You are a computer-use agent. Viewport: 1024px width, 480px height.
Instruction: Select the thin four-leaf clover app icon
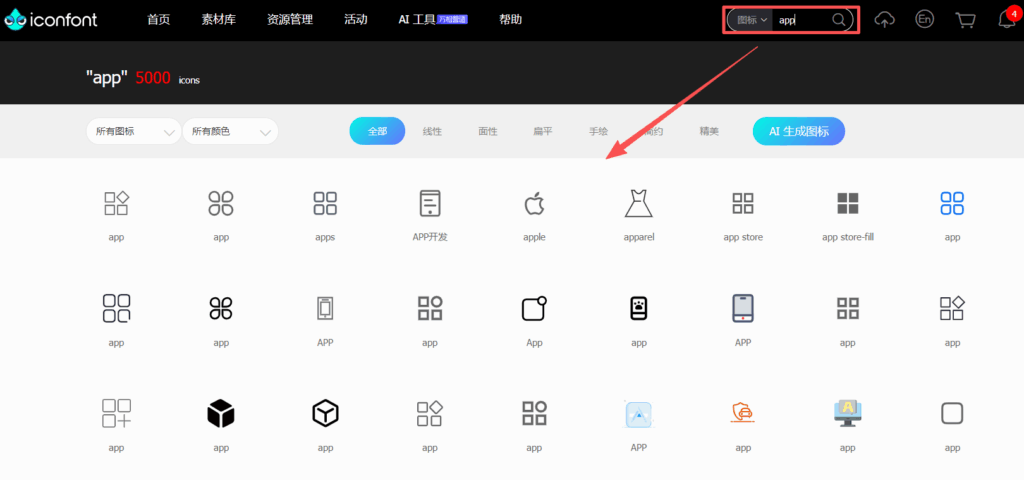point(221,203)
